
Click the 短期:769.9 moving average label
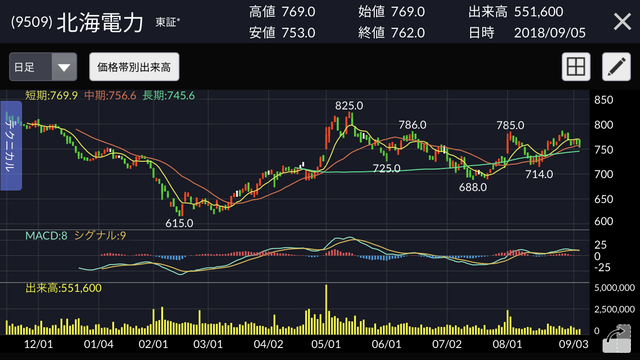(51, 96)
